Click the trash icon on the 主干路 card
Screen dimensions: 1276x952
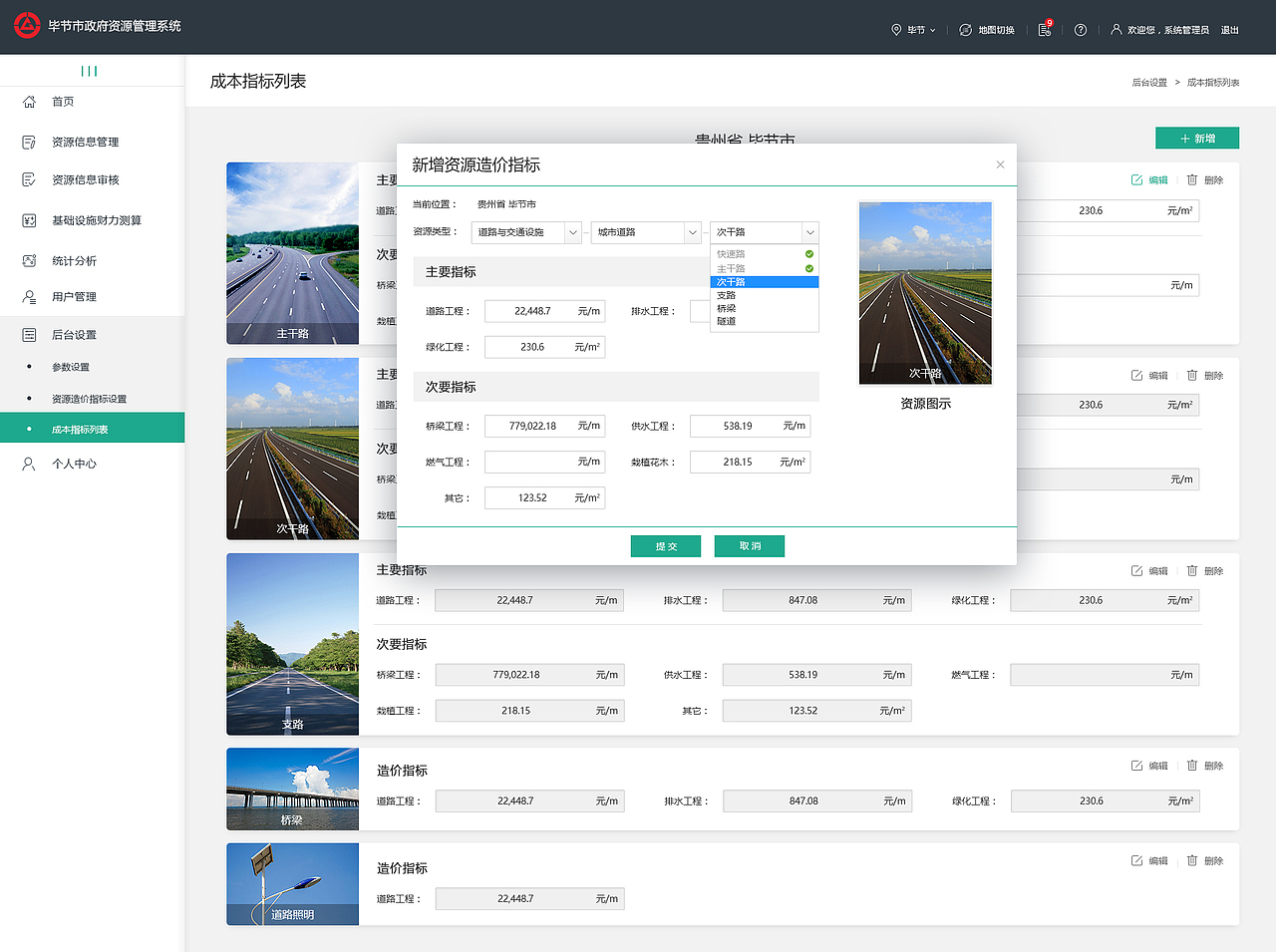pos(1192,180)
